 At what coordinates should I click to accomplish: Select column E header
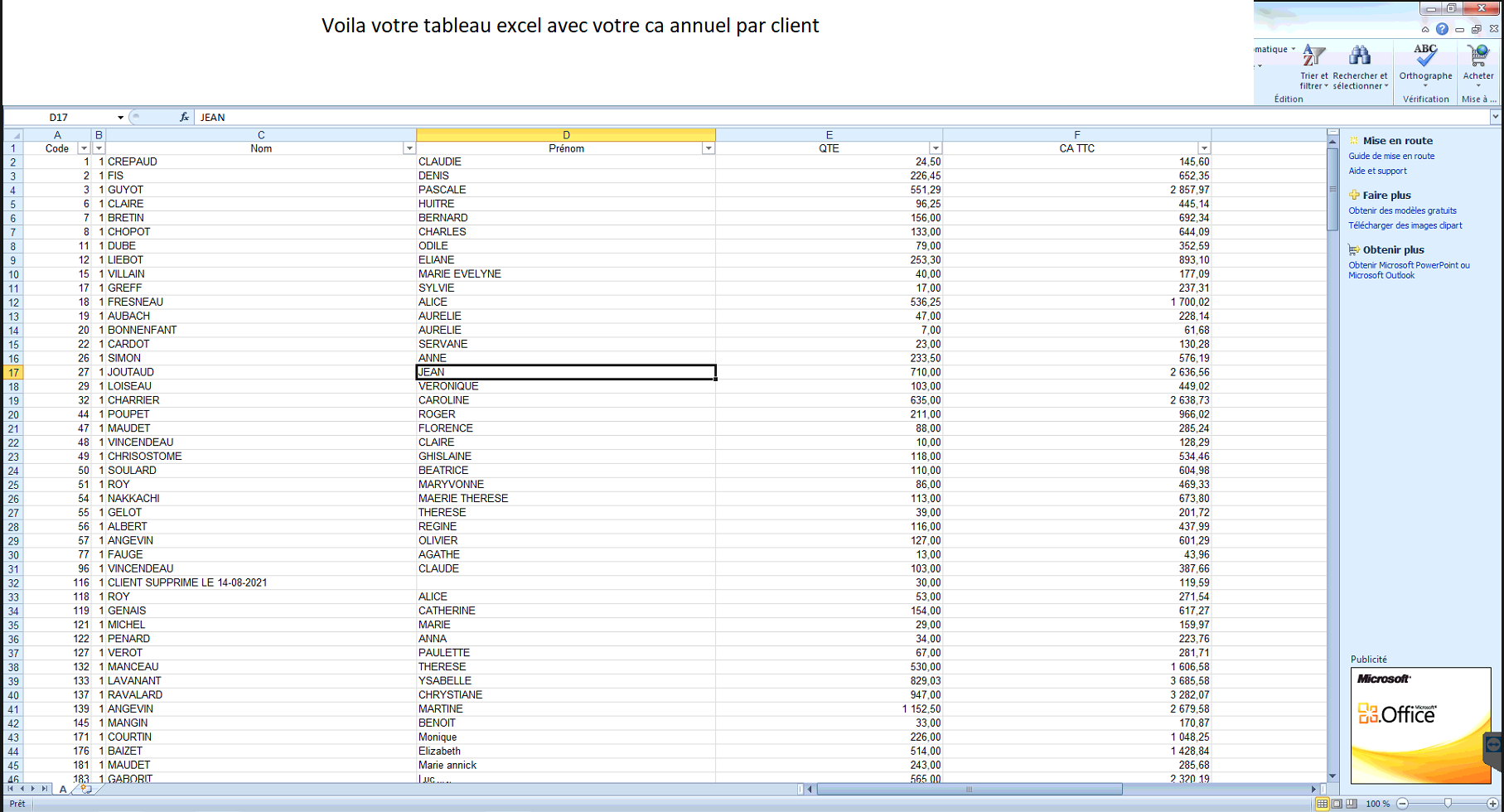click(829, 135)
